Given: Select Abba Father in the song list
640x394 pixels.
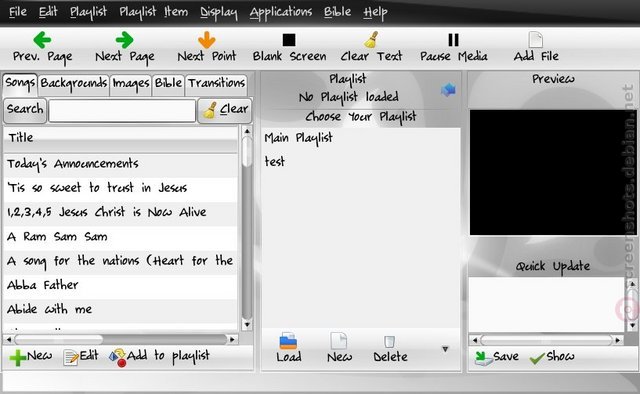Looking at the screenshot, I should point(120,285).
